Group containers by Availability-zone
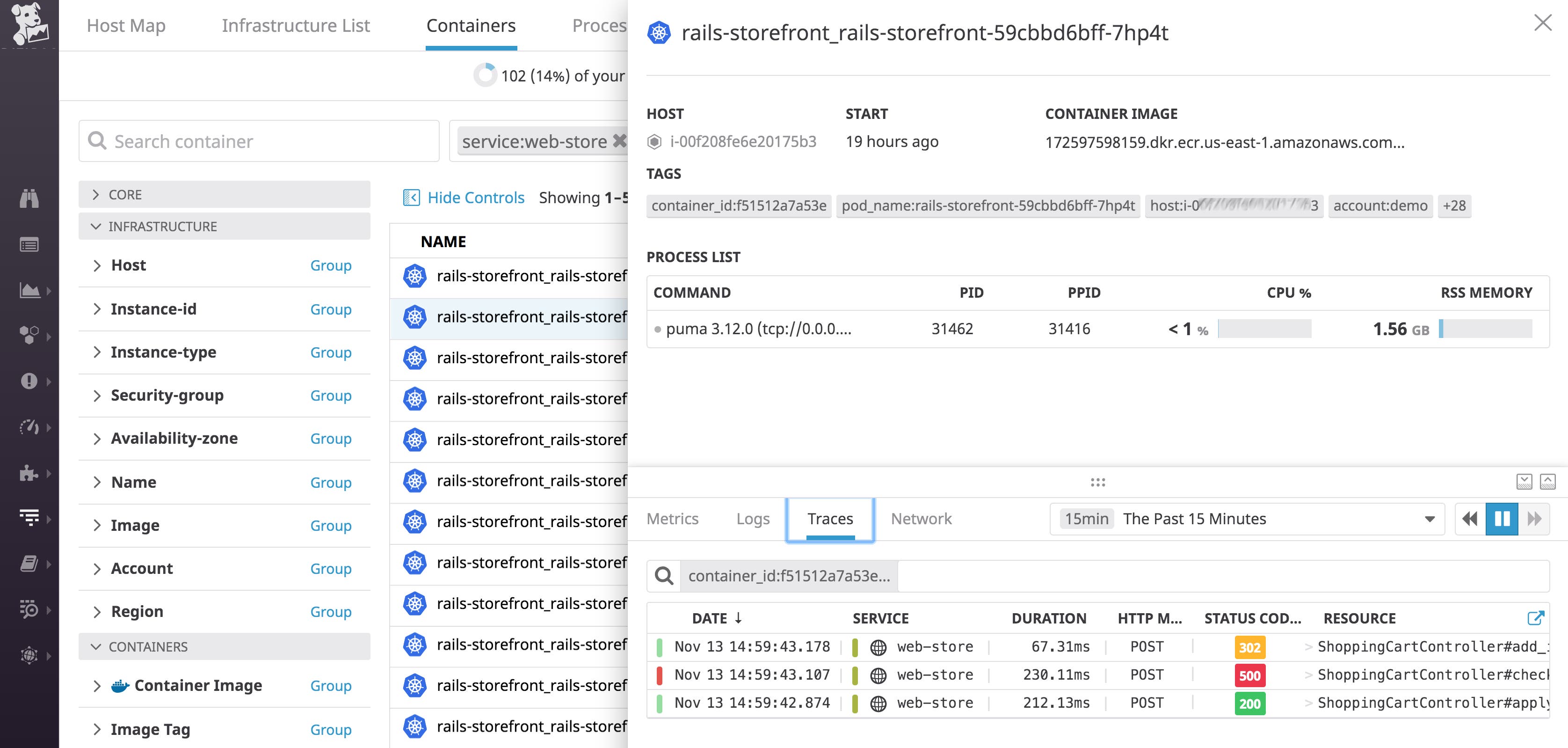This screenshot has width=1568, height=748. pyautogui.click(x=331, y=439)
